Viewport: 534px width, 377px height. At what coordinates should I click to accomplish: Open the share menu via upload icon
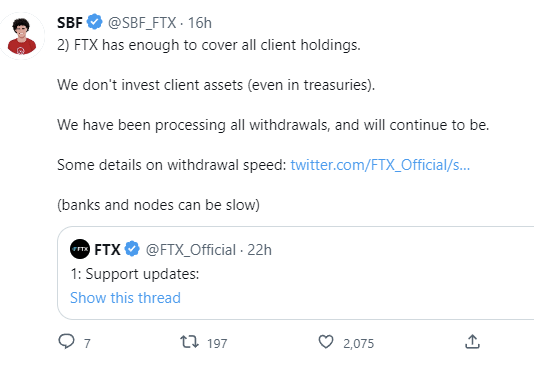pyautogui.click(x=472, y=342)
